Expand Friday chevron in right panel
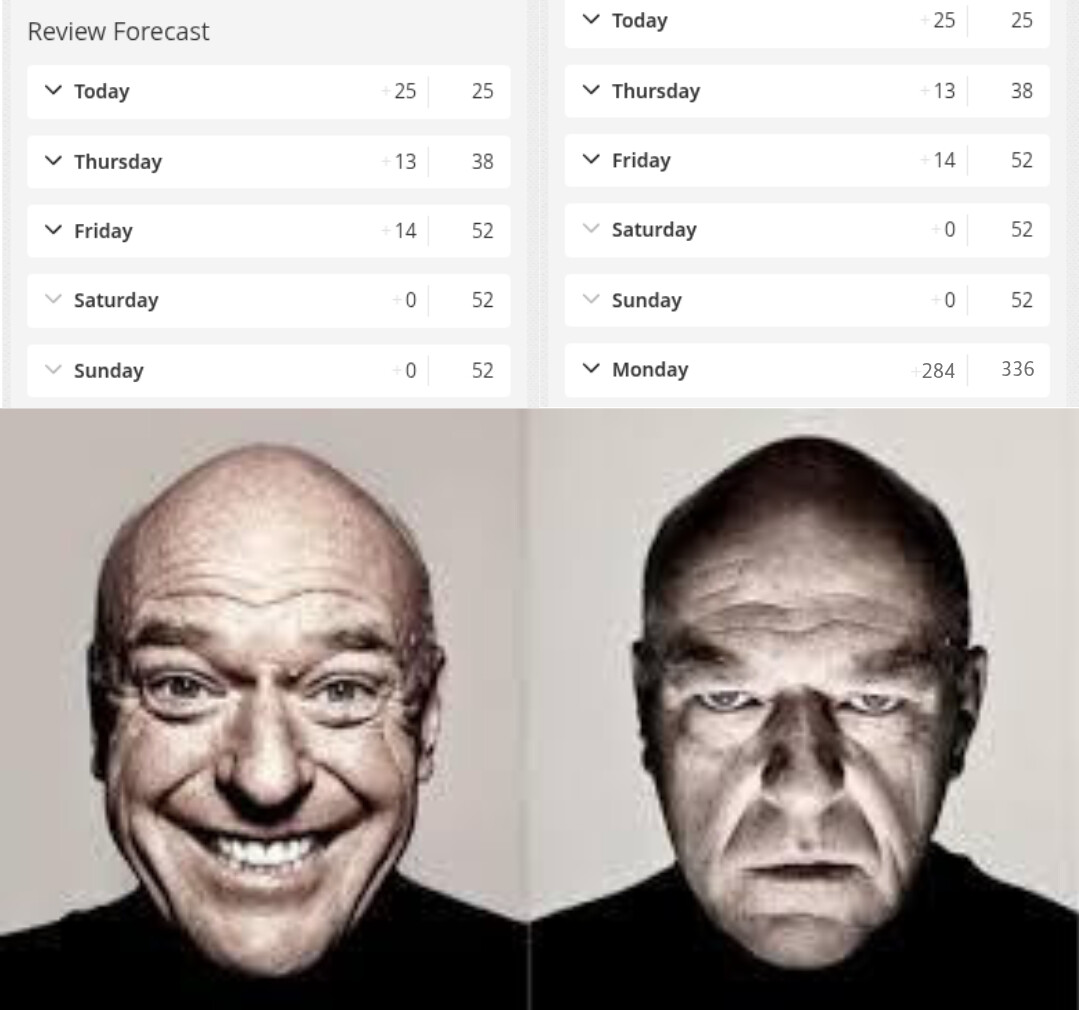The height and width of the screenshot is (1010, 1079). tap(591, 160)
